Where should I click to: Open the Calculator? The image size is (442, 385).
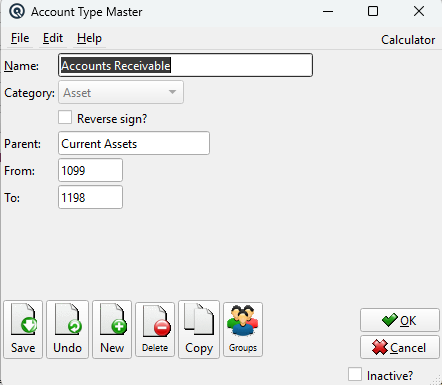[408, 40]
